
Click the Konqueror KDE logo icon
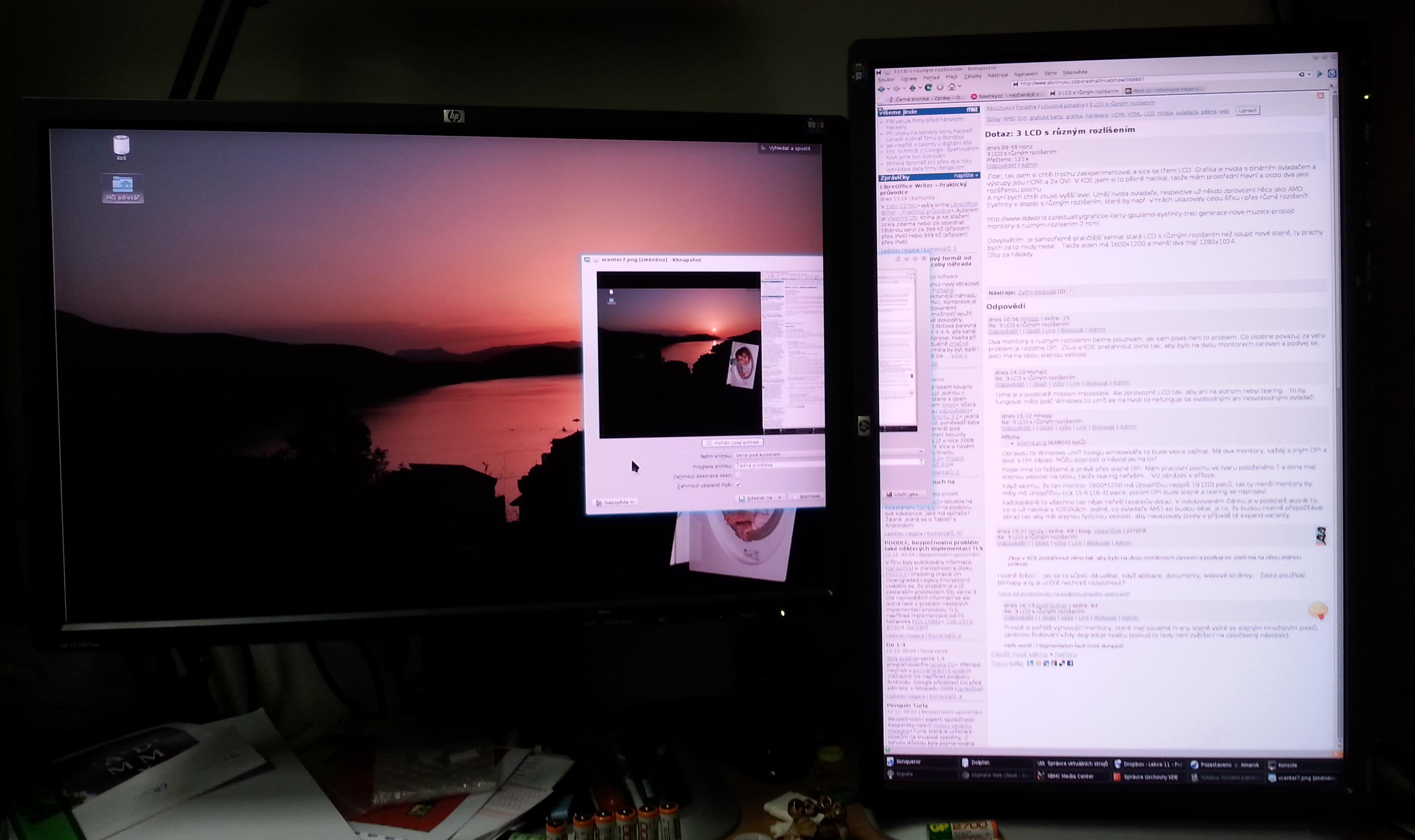pos(1332,73)
